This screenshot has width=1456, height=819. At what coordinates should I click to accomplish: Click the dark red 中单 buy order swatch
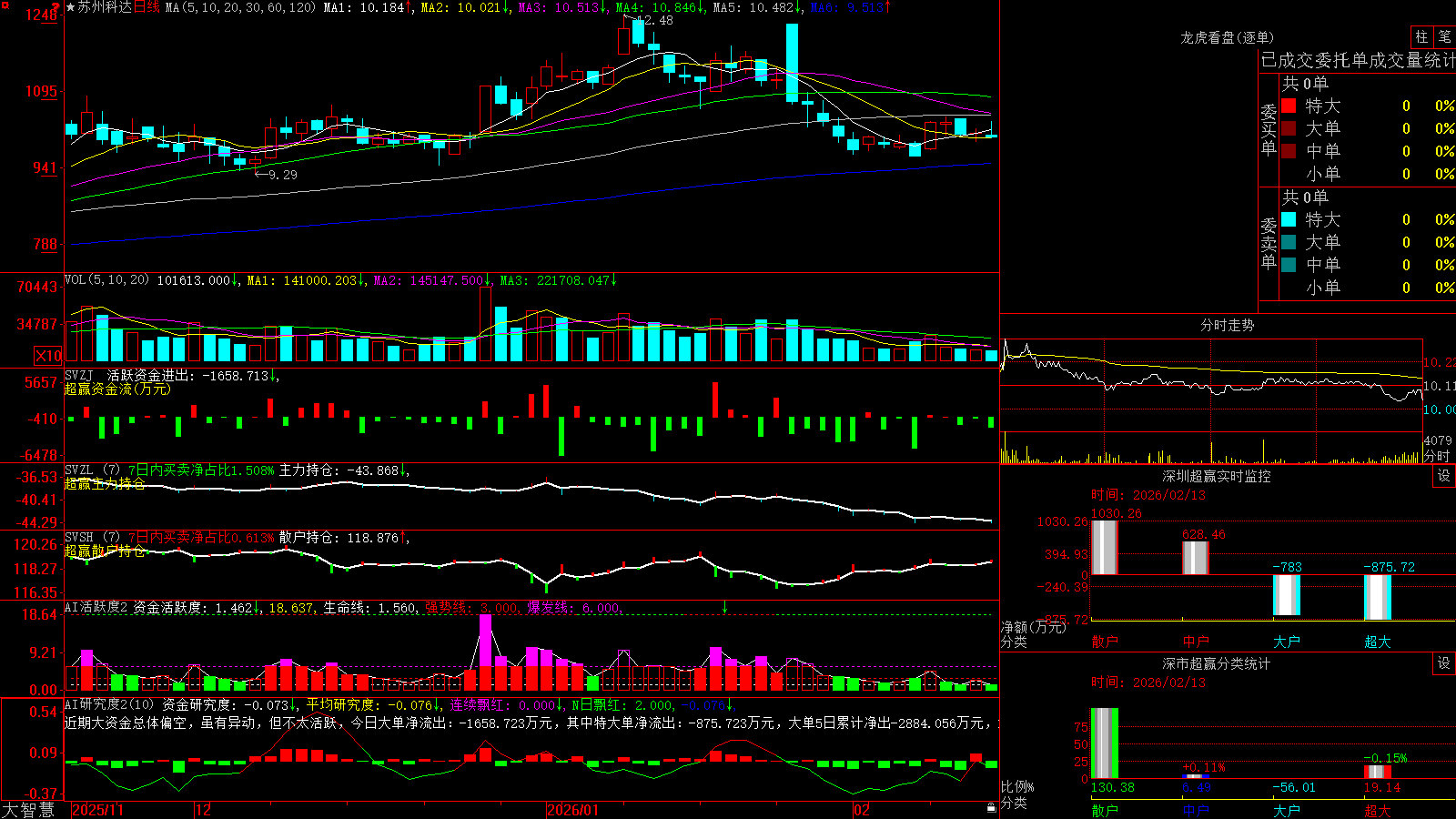(1289, 151)
